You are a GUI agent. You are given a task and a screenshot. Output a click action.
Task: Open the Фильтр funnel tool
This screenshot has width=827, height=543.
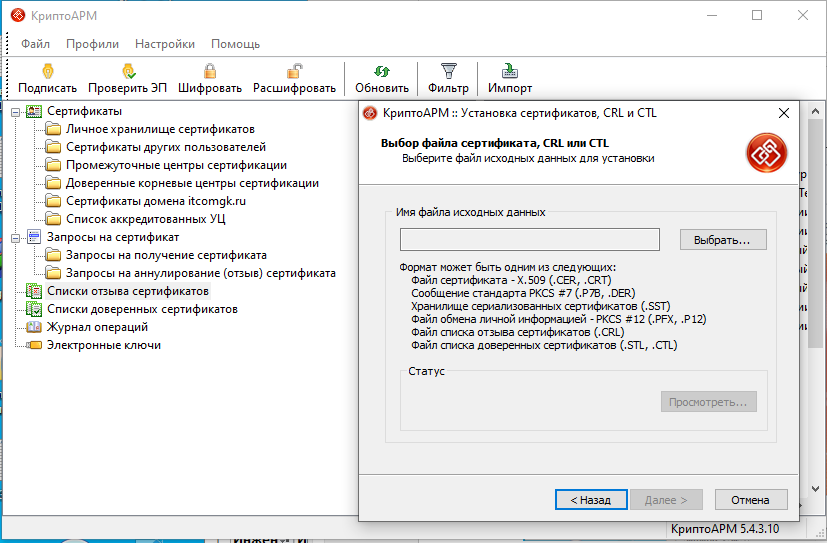(x=448, y=71)
